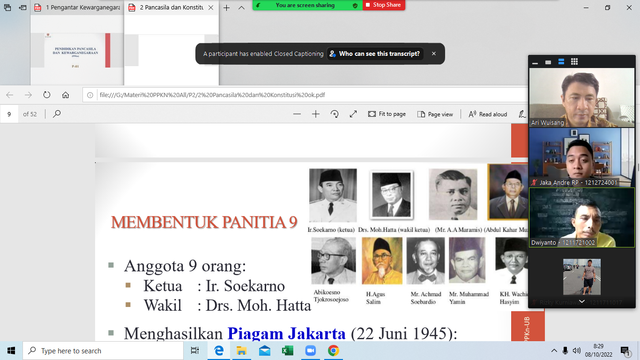This screenshot has width=640, height=360.
Task: Select Zoom active speaker stacked view
Action: pyautogui.click(x=561, y=62)
